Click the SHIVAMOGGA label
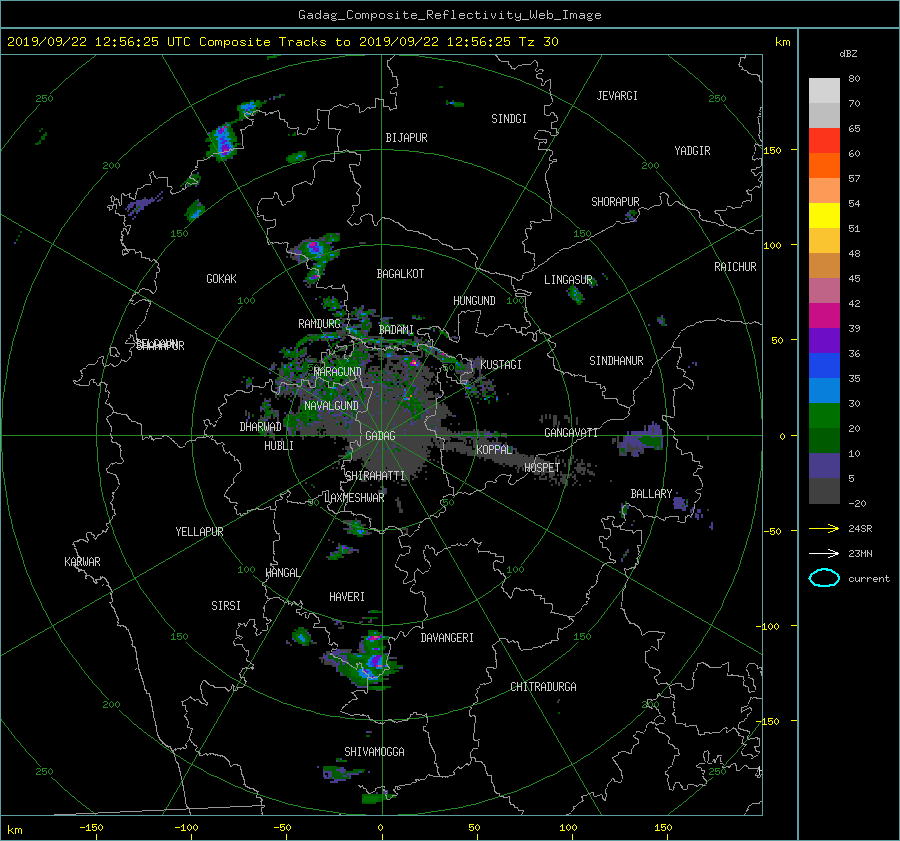 click(x=374, y=752)
